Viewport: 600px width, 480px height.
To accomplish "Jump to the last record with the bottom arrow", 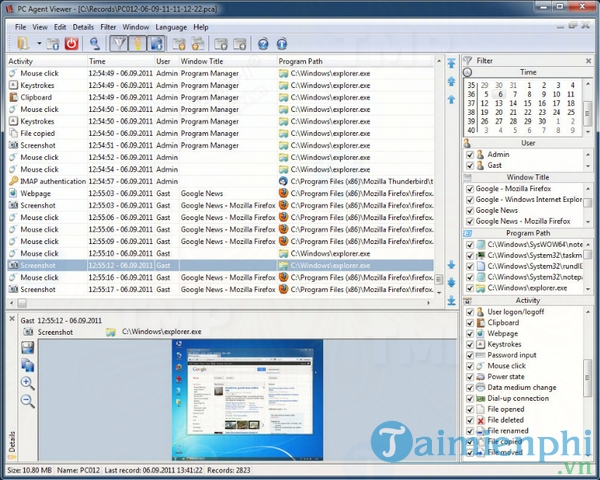I will (x=452, y=300).
